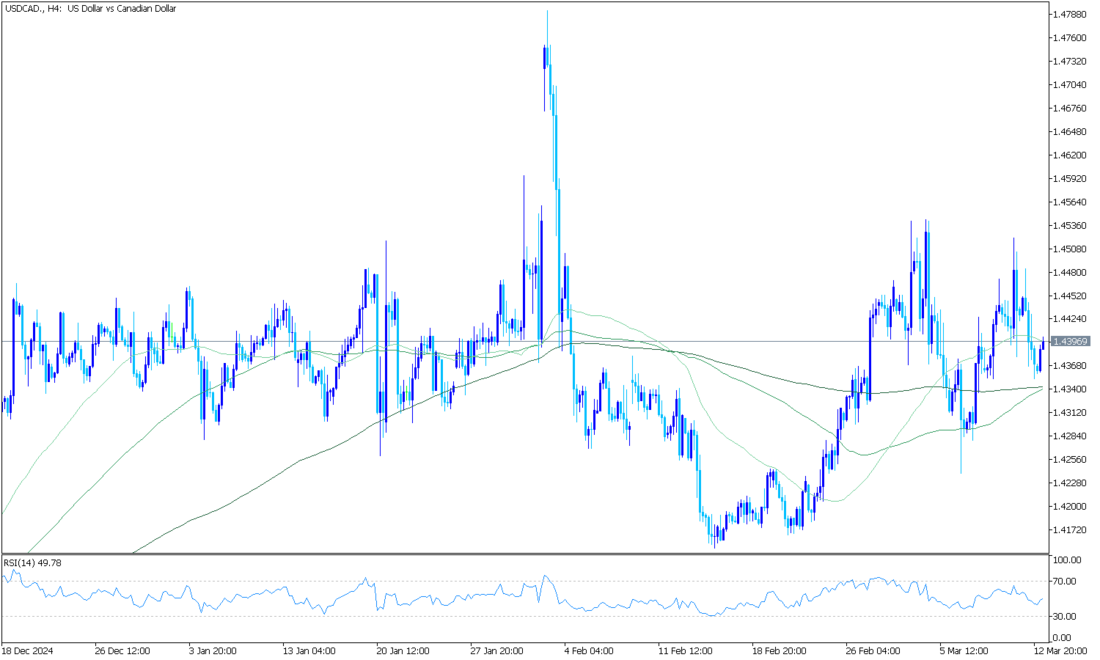
Task: Click the 1.44520 price axis label
Action: [1069, 295]
